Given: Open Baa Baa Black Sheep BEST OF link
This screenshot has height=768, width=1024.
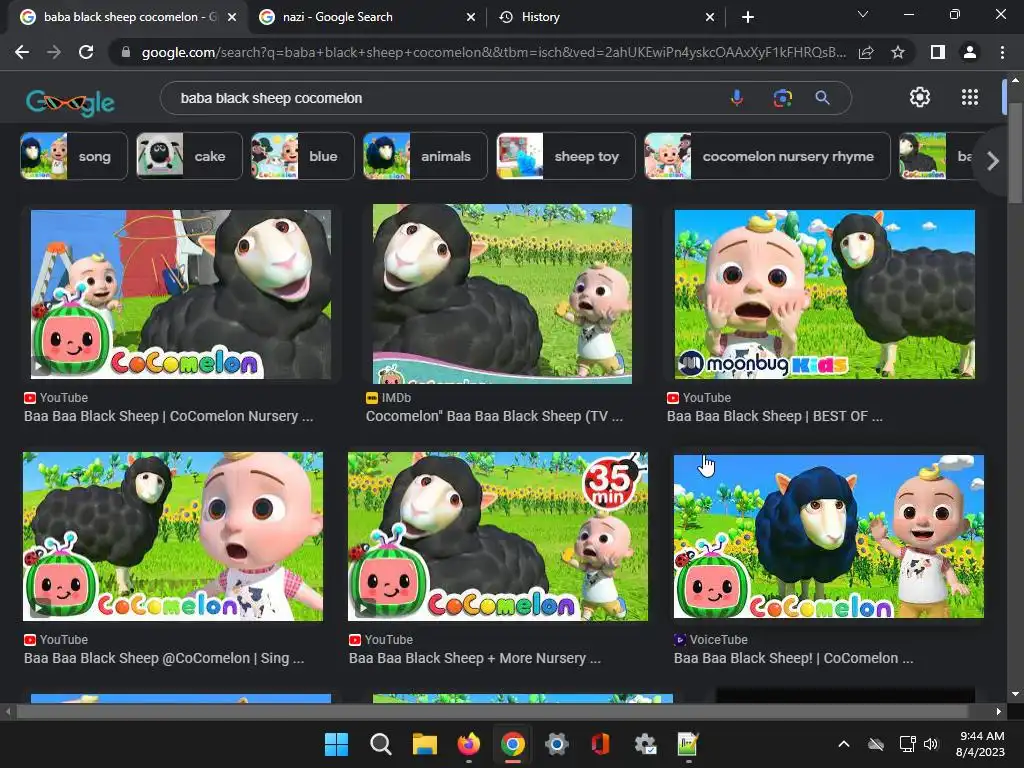Looking at the screenshot, I should point(775,417).
